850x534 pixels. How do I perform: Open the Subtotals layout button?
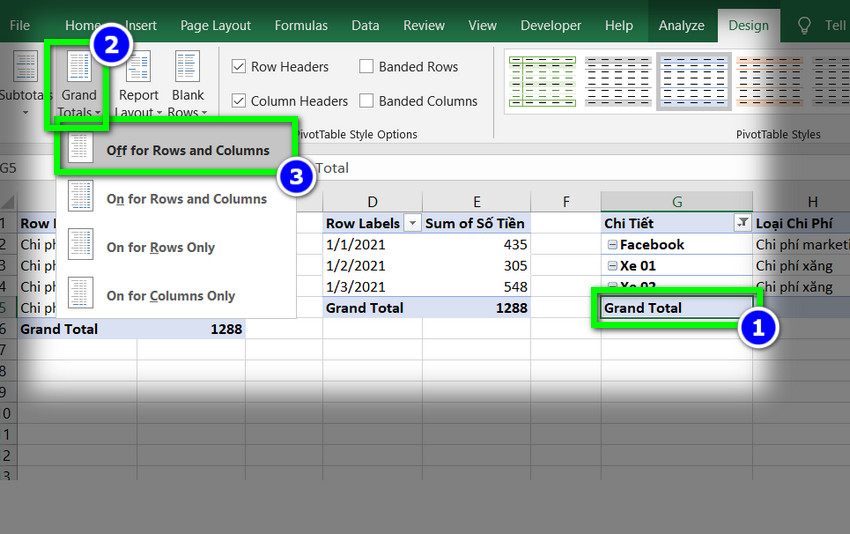click(x=23, y=83)
